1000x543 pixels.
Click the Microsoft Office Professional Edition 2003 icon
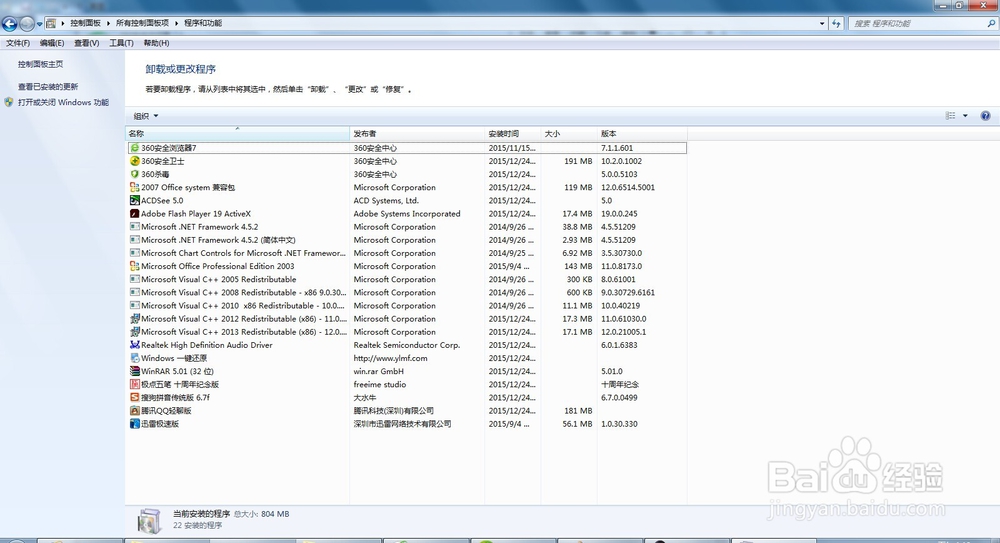135,266
